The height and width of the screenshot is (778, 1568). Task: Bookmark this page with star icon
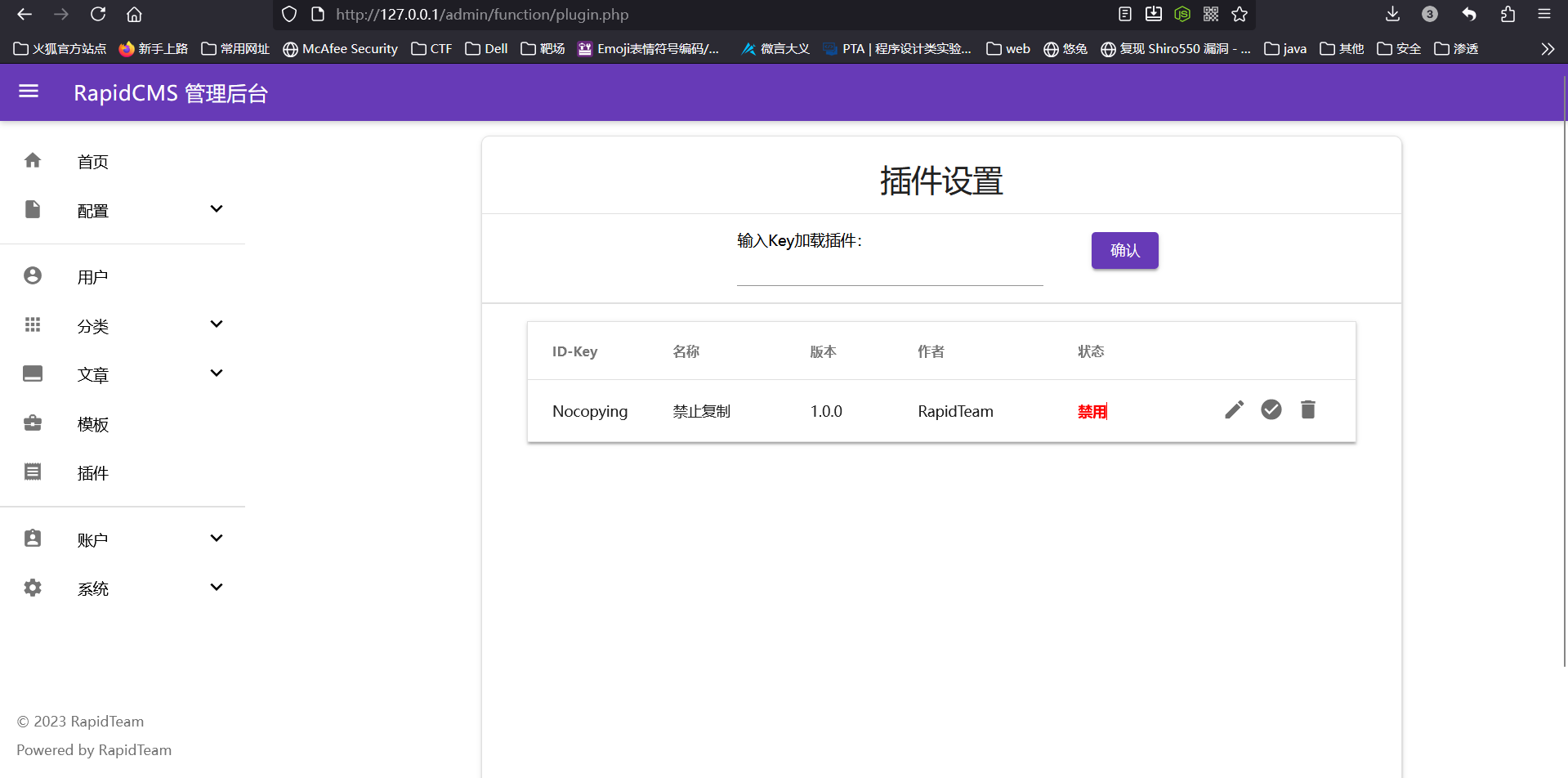(1240, 14)
